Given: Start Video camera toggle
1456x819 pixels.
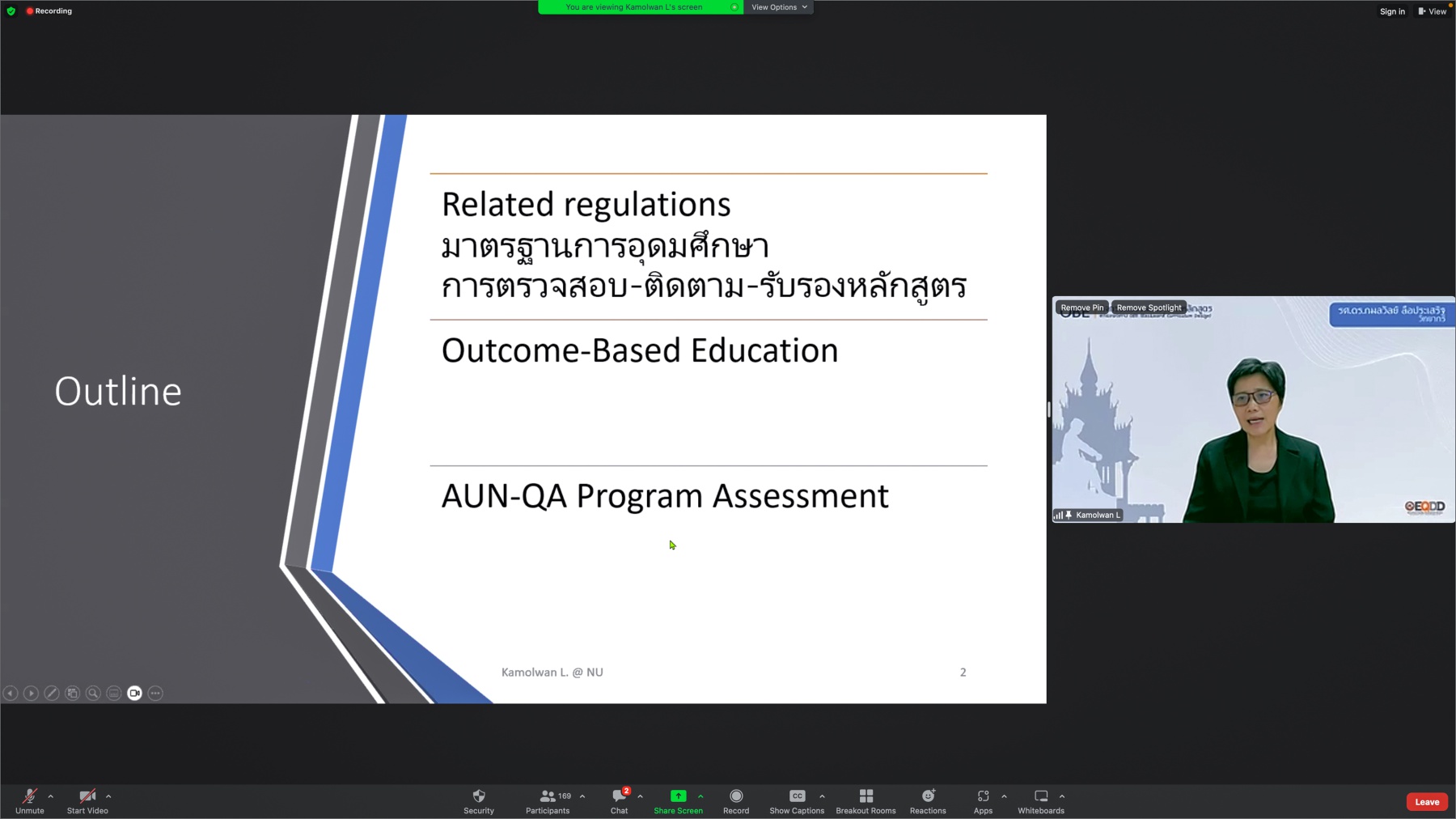Looking at the screenshot, I should (x=87, y=800).
